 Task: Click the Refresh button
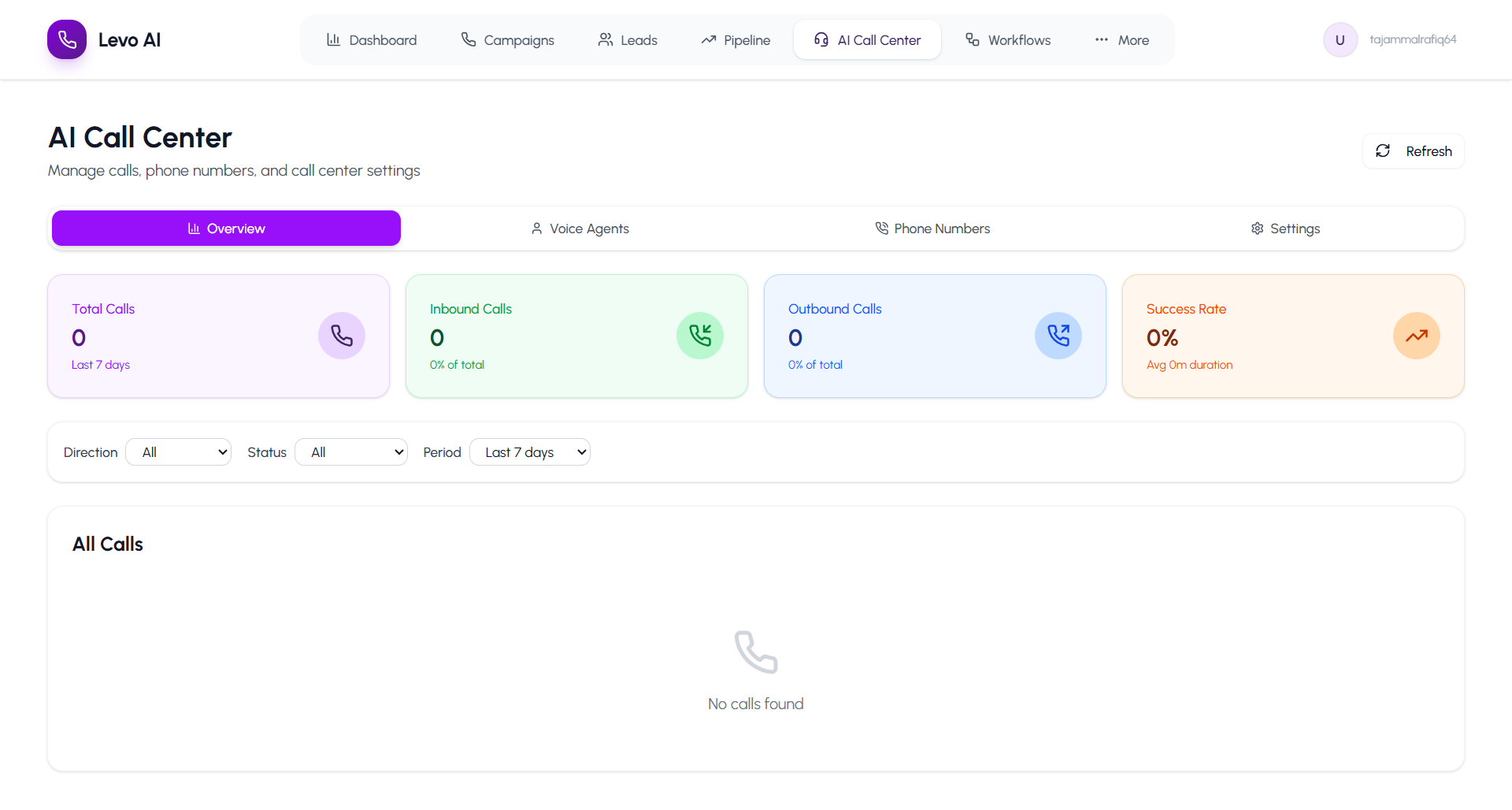(x=1413, y=150)
